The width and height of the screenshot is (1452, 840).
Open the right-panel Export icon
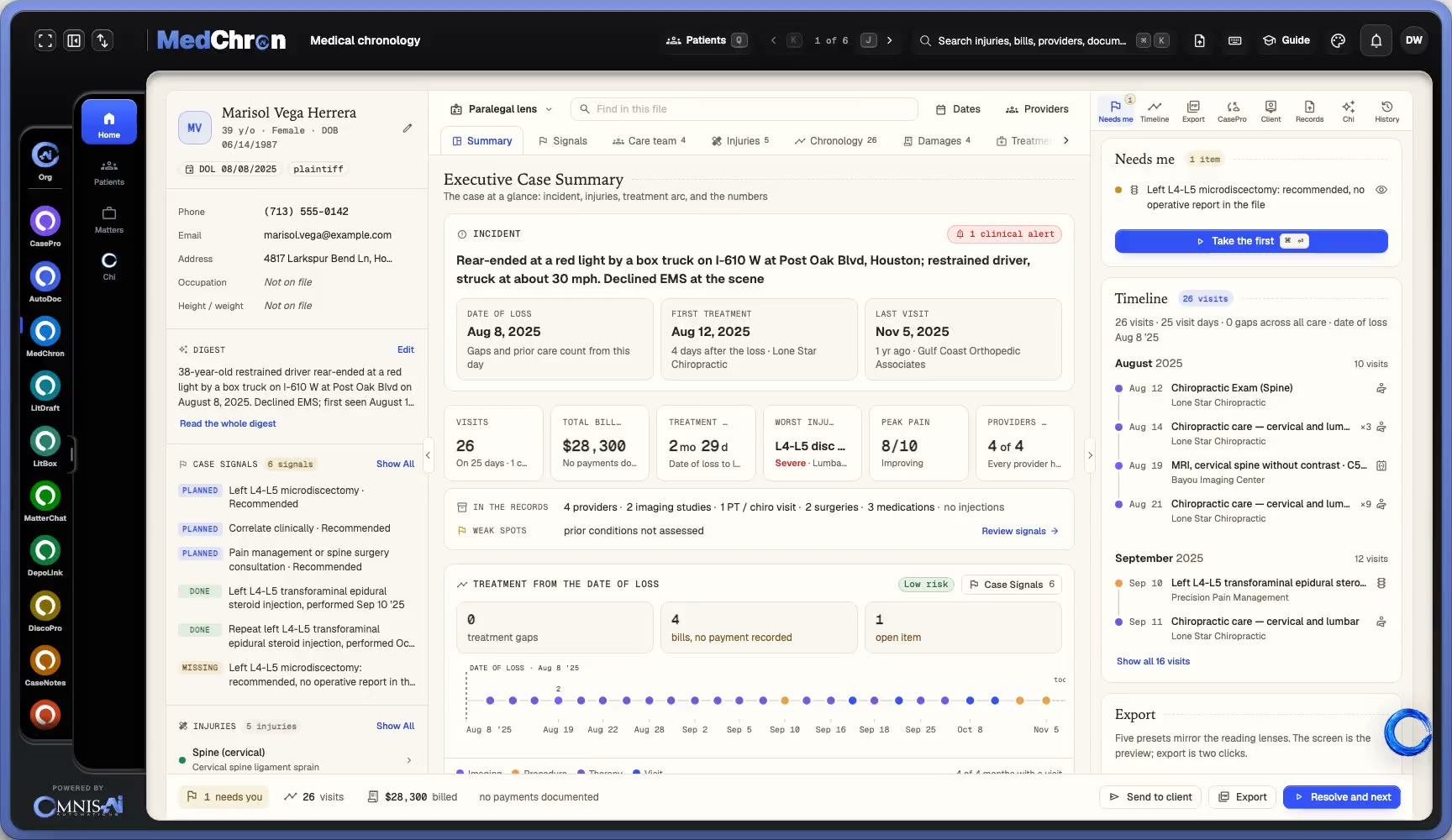click(1193, 111)
